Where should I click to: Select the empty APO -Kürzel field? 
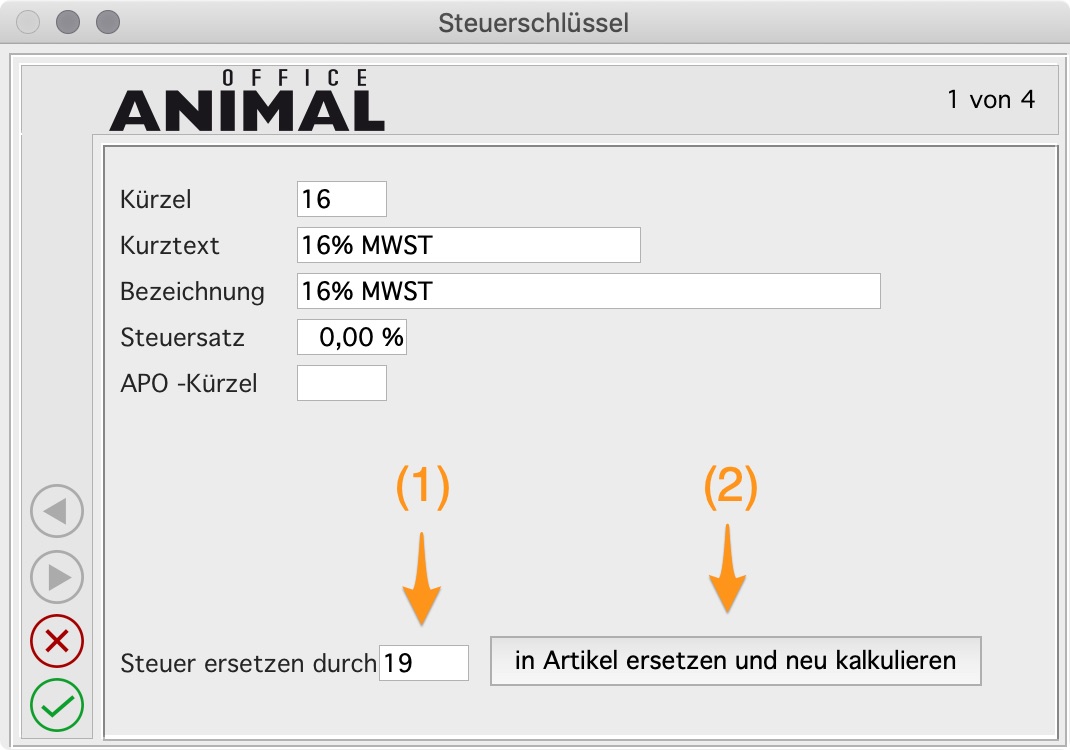click(x=341, y=383)
